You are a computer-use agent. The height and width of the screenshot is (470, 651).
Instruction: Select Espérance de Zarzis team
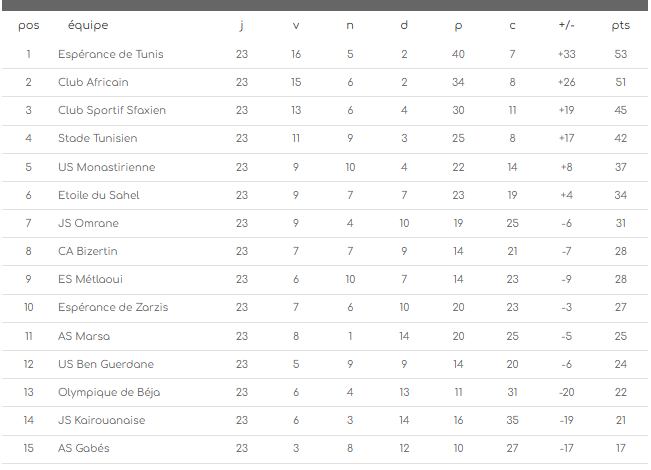coord(113,307)
